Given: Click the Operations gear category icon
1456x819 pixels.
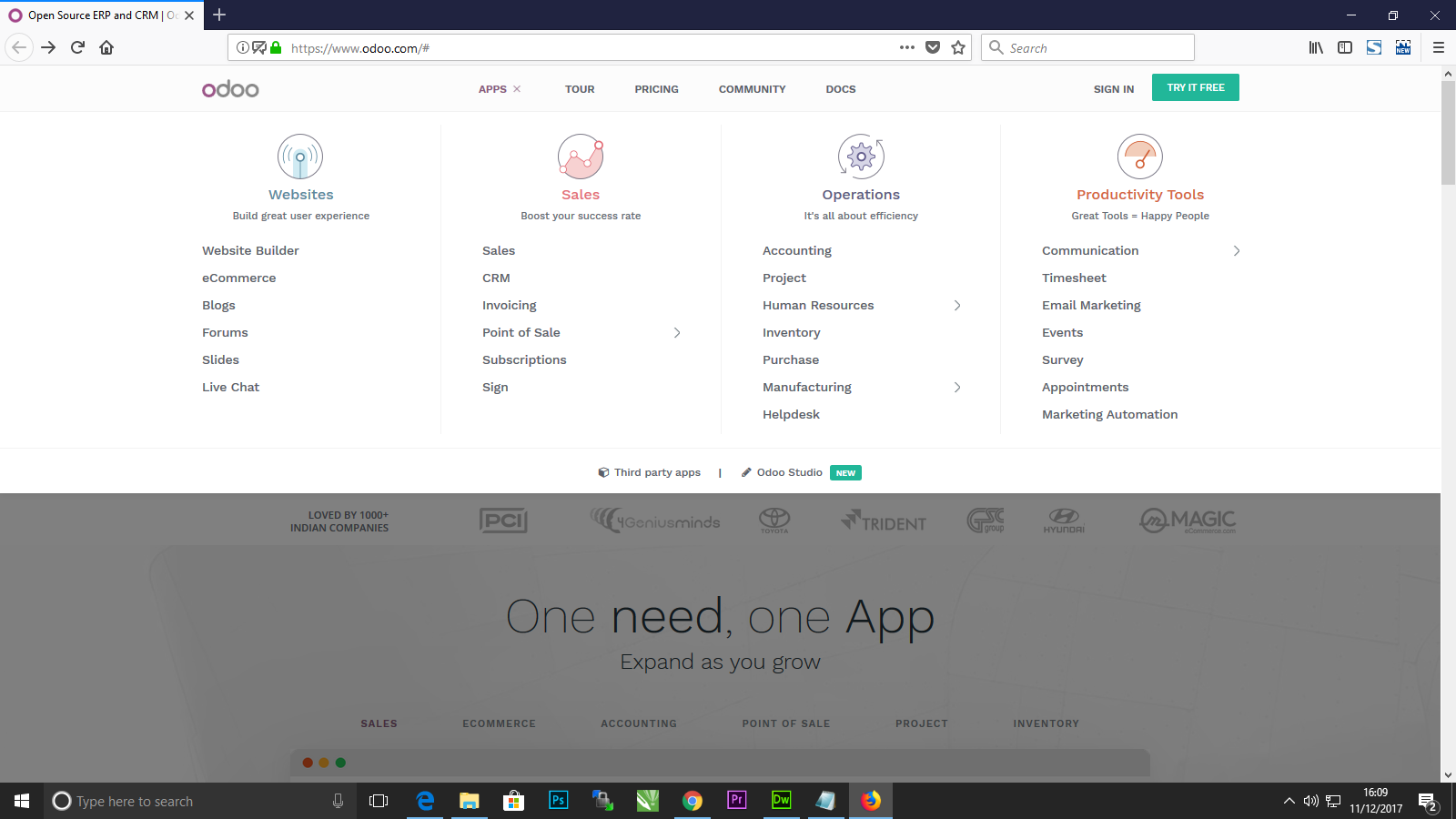Looking at the screenshot, I should click(861, 157).
